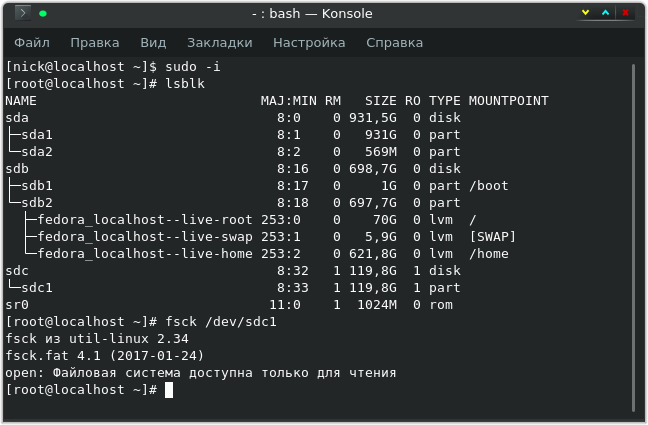Click the 'sdc' disk name
648x425 pixels.
(x=17, y=271)
